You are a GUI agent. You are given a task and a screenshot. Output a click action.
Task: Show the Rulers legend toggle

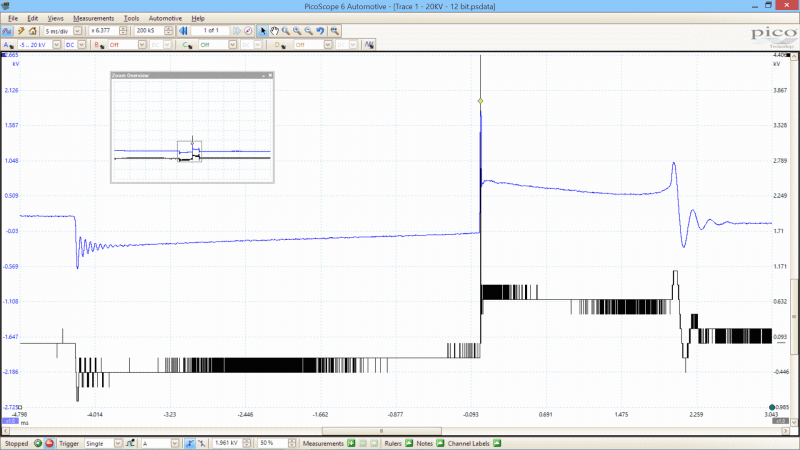point(409,443)
